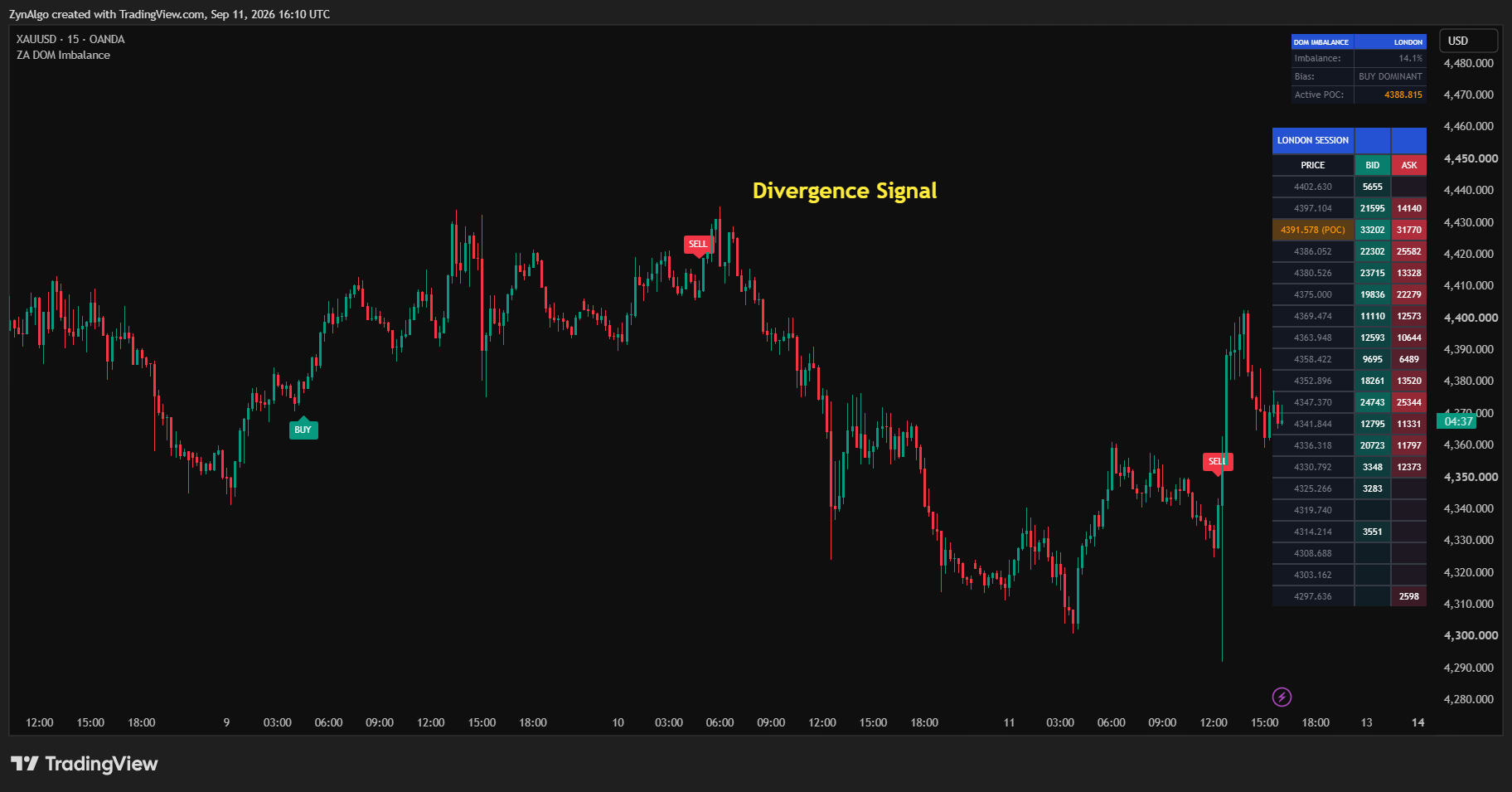Click the Divergence Signal text annotation
The image size is (1512, 792).
click(x=845, y=191)
